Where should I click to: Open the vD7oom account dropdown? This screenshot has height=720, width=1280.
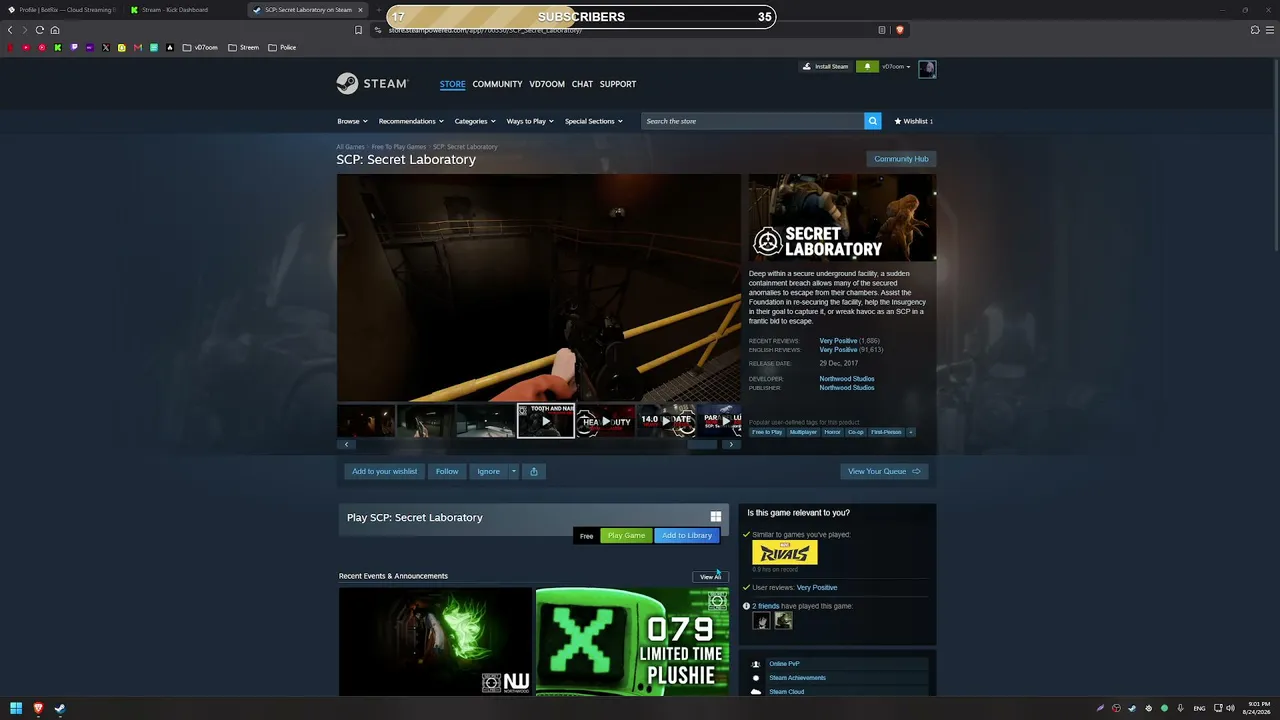(x=896, y=67)
